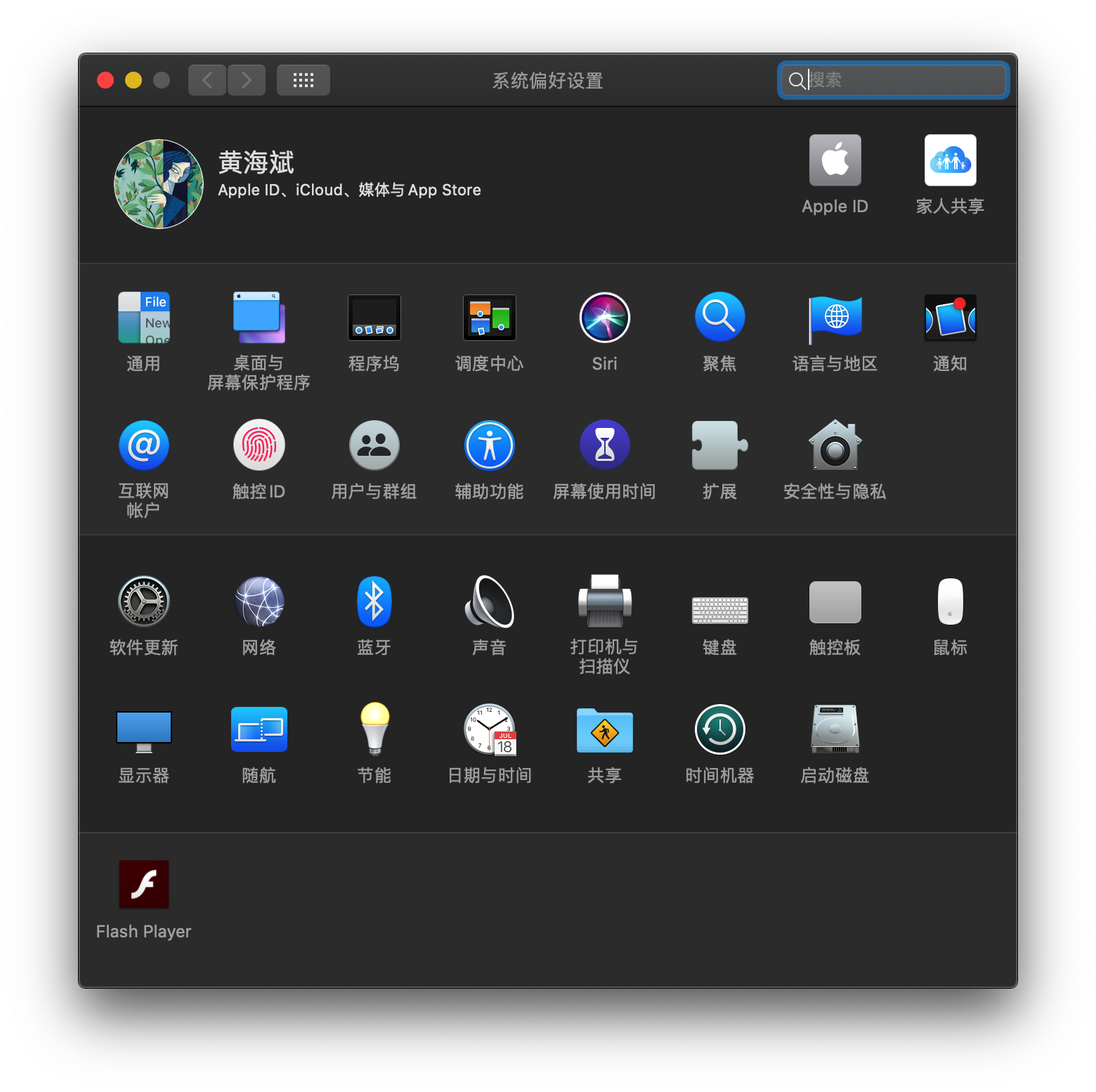This screenshot has height=1092, width=1096.
Task: Click the back navigation arrow
Action: 207,80
